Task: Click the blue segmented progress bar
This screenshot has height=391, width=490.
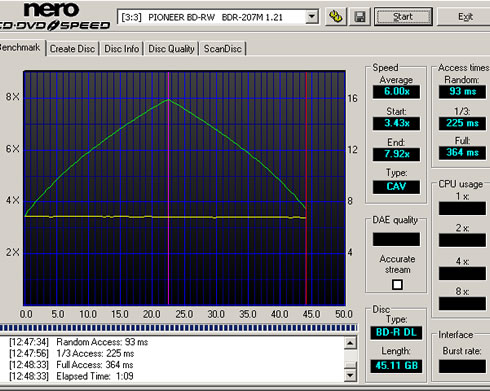Action: pos(178,328)
